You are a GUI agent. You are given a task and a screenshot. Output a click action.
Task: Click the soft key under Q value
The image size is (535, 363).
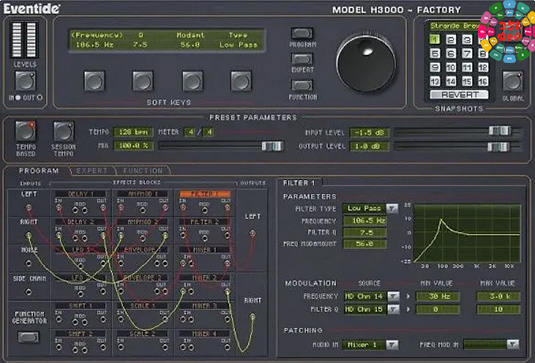point(143,81)
